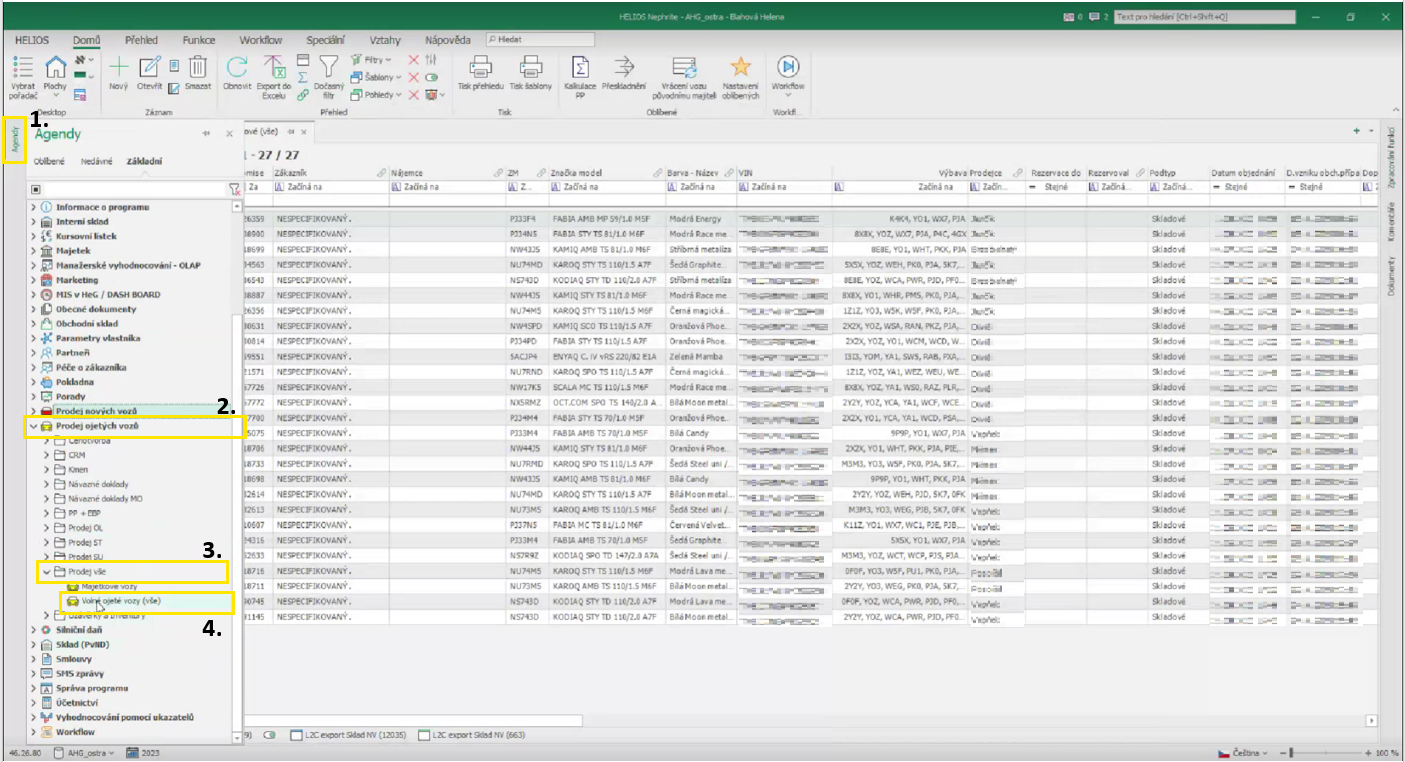The image size is (1405, 762).
Task: Open the Filtry dropdown in ribbon
Action: (375, 60)
